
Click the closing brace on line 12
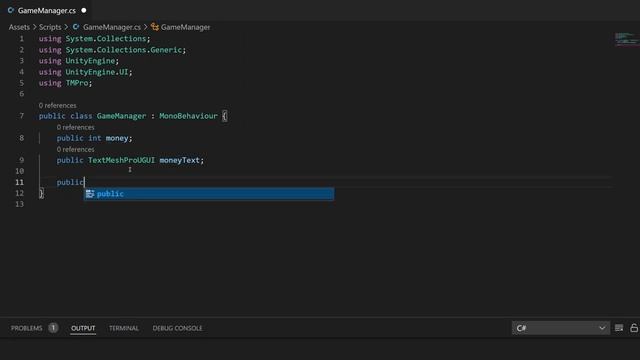[41, 193]
